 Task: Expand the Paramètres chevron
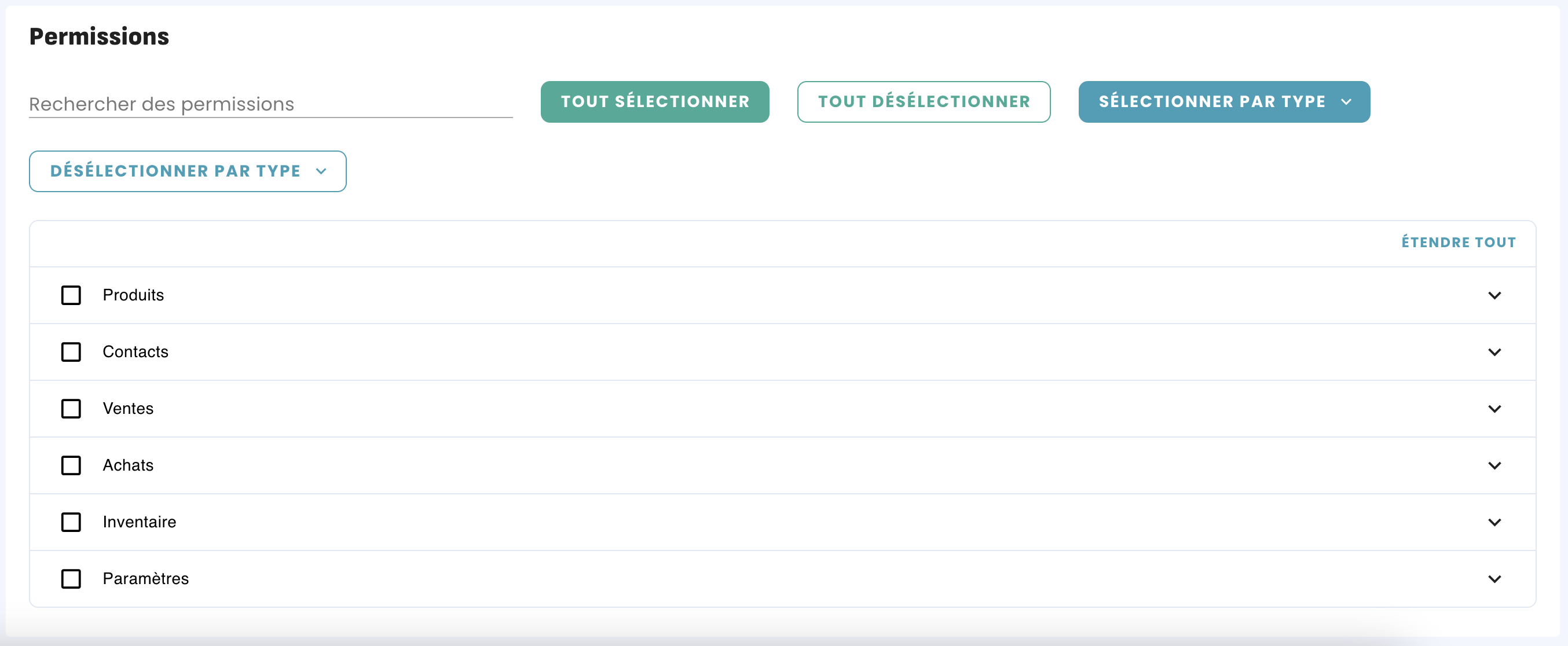pos(1494,578)
